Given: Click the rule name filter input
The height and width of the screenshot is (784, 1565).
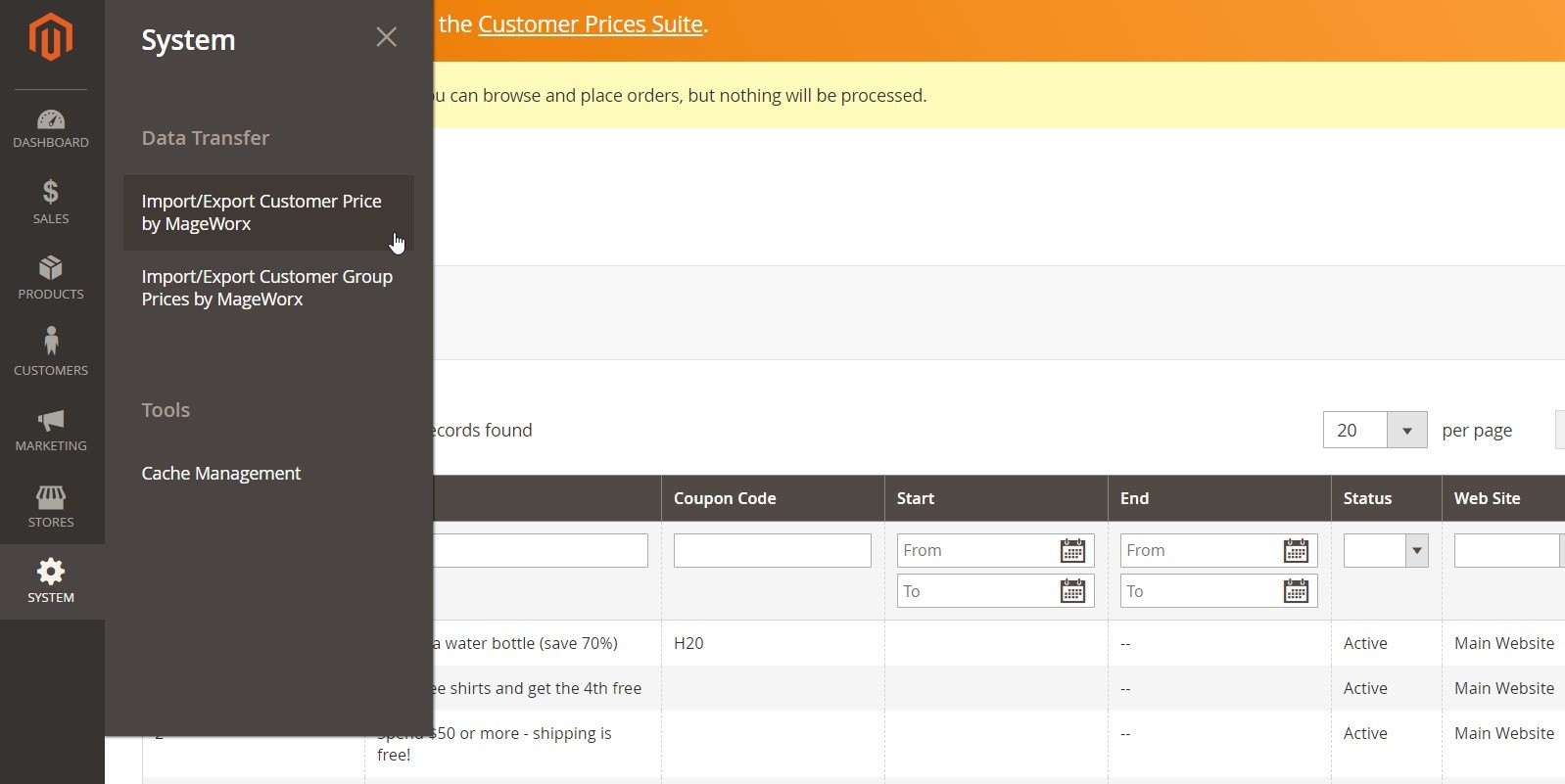Looking at the screenshot, I should [x=540, y=550].
